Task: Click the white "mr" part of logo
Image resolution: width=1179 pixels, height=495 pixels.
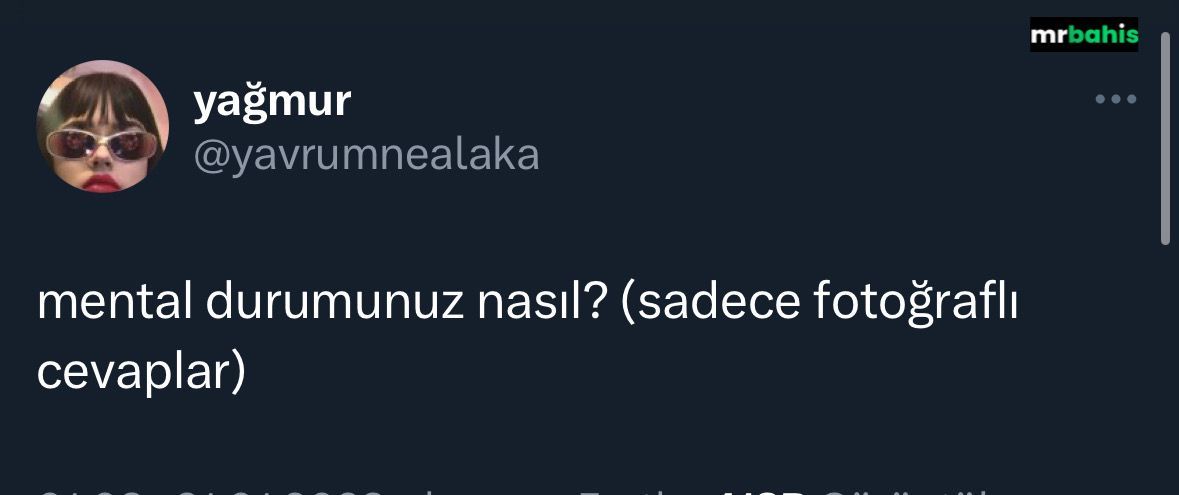Action: coord(1048,37)
